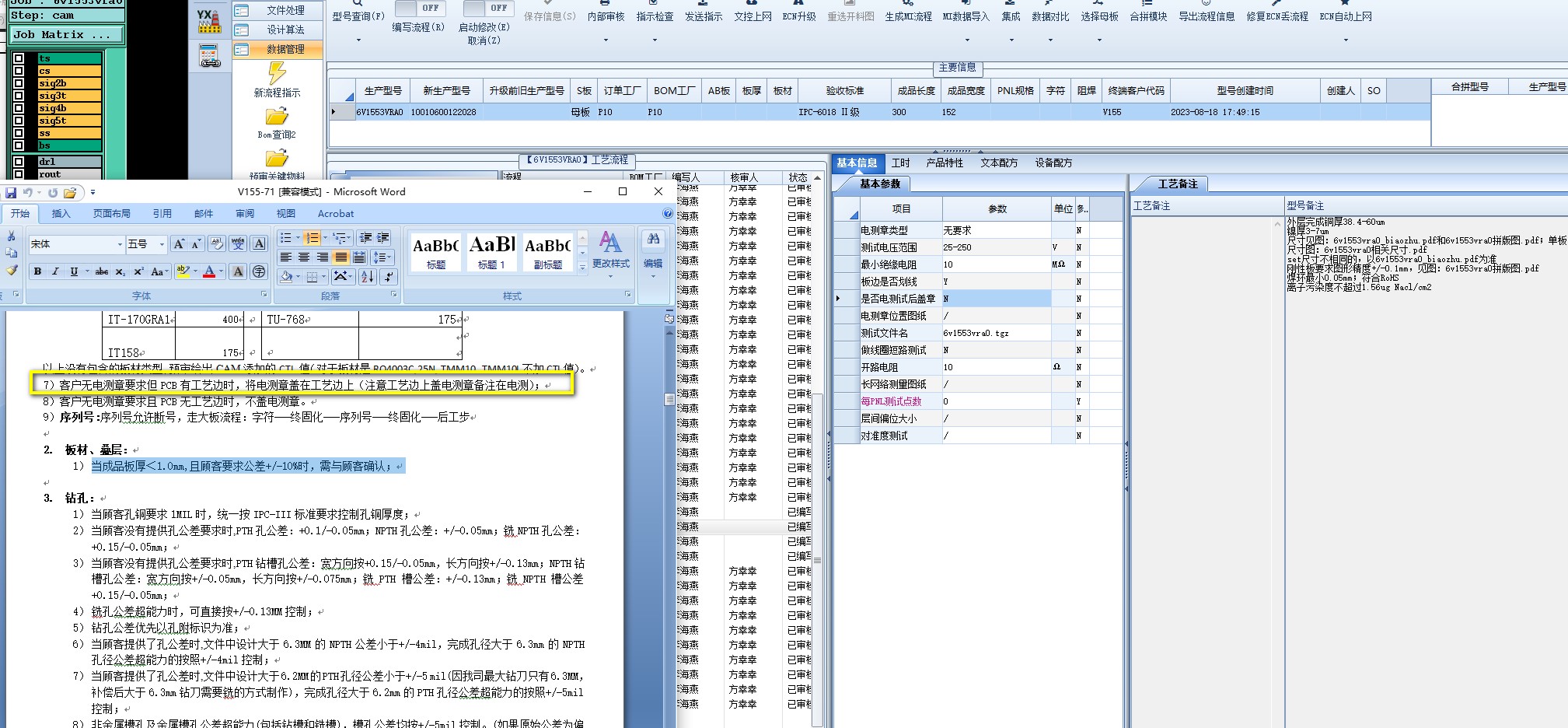Viewport: 1568px width, 728px height.
Task: Open Bom查询2 folder icon
Action: 277,117
